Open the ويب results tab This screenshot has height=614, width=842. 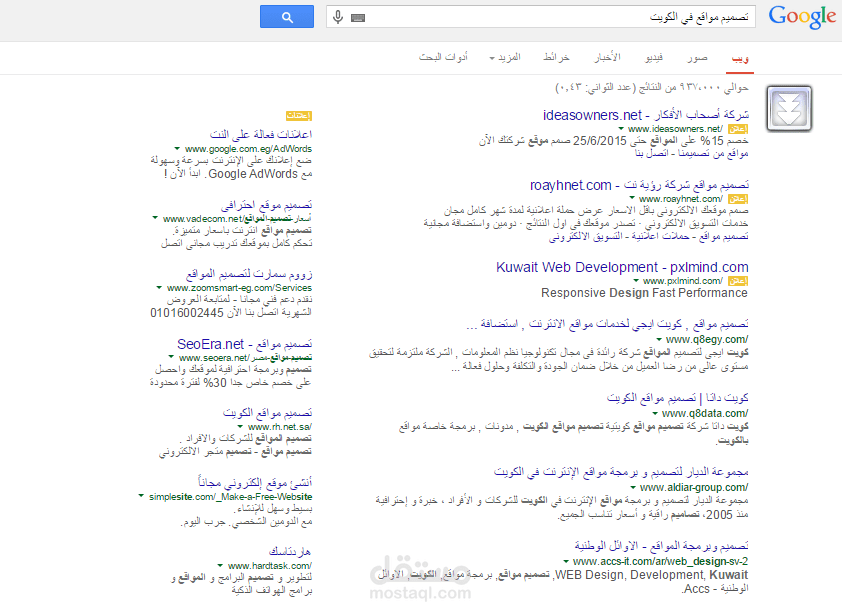point(740,58)
